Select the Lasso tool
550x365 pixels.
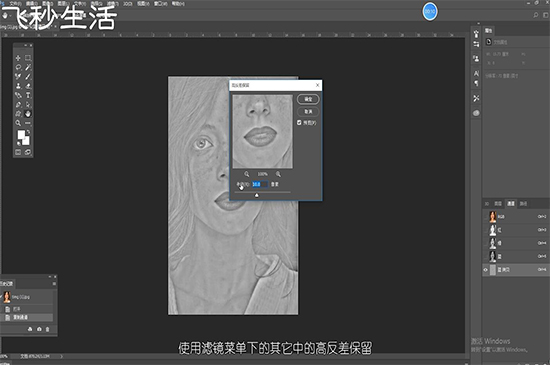click(18, 67)
